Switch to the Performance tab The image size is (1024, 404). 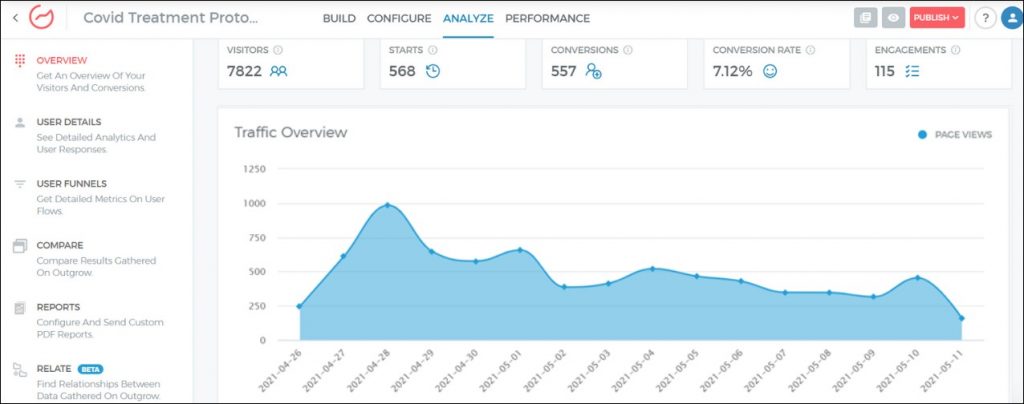(x=547, y=18)
